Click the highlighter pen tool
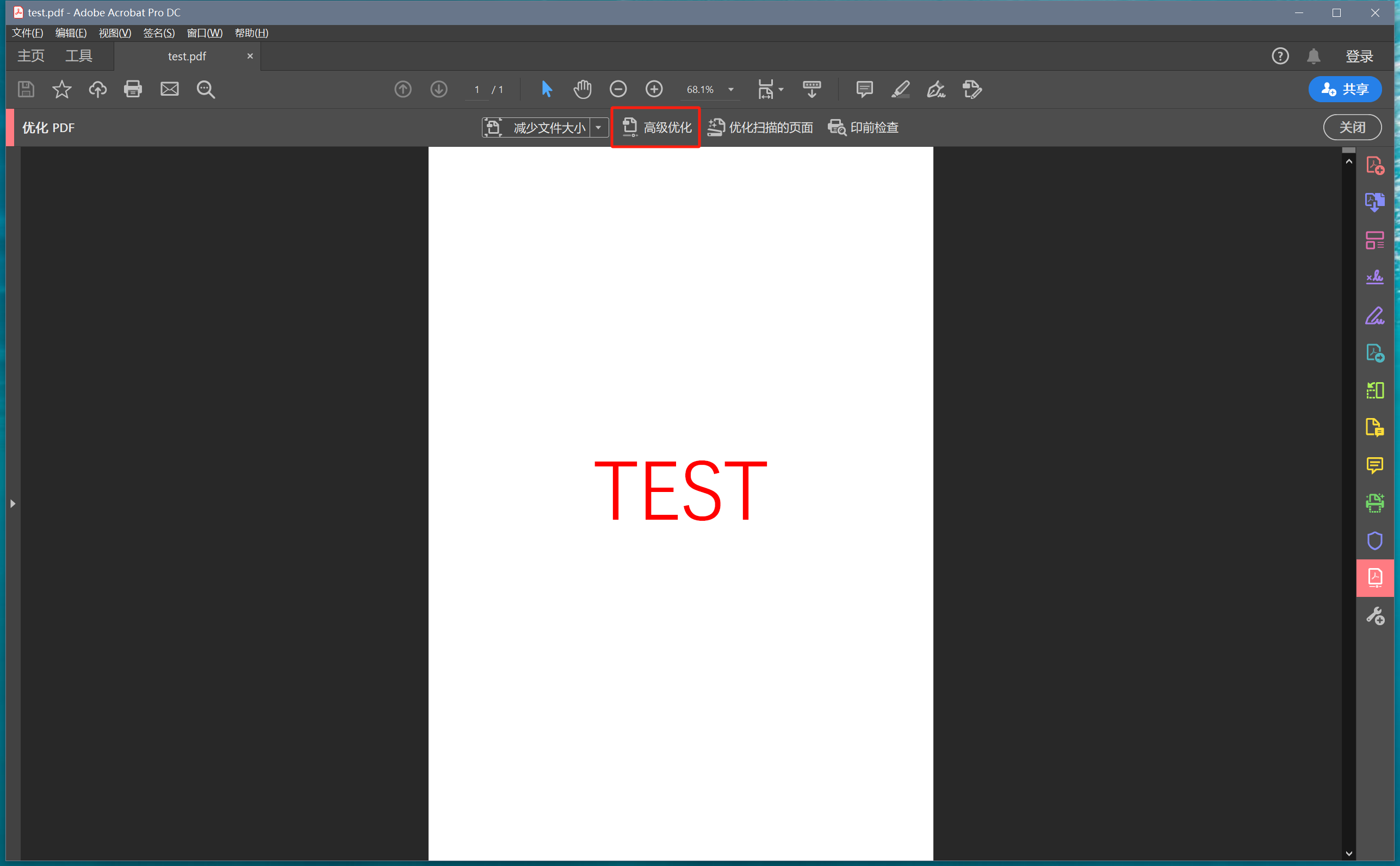Viewport: 1400px width, 866px height. coord(900,89)
